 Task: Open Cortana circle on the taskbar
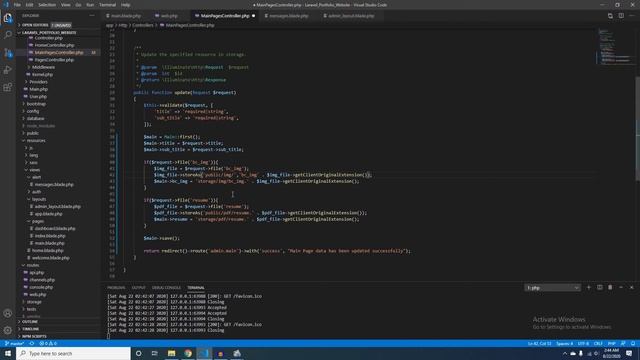tap(138, 353)
